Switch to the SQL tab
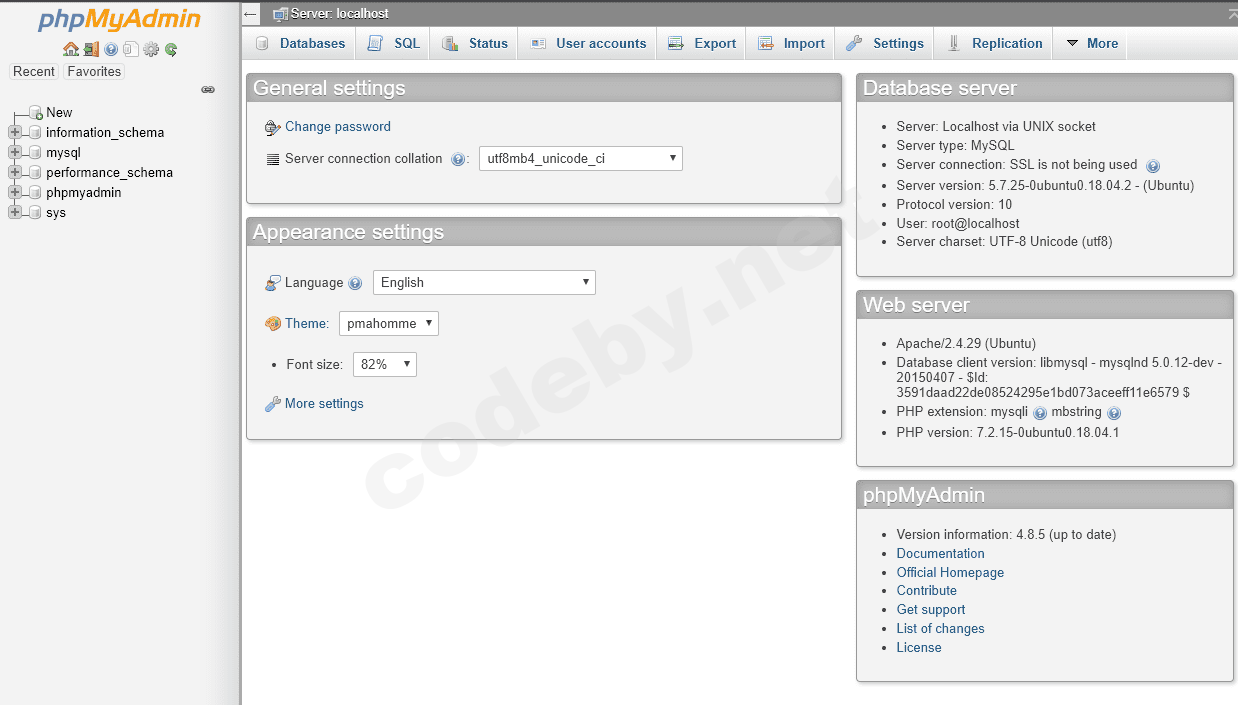Viewport: 1238px width, 705px height. click(x=393, y=43)
